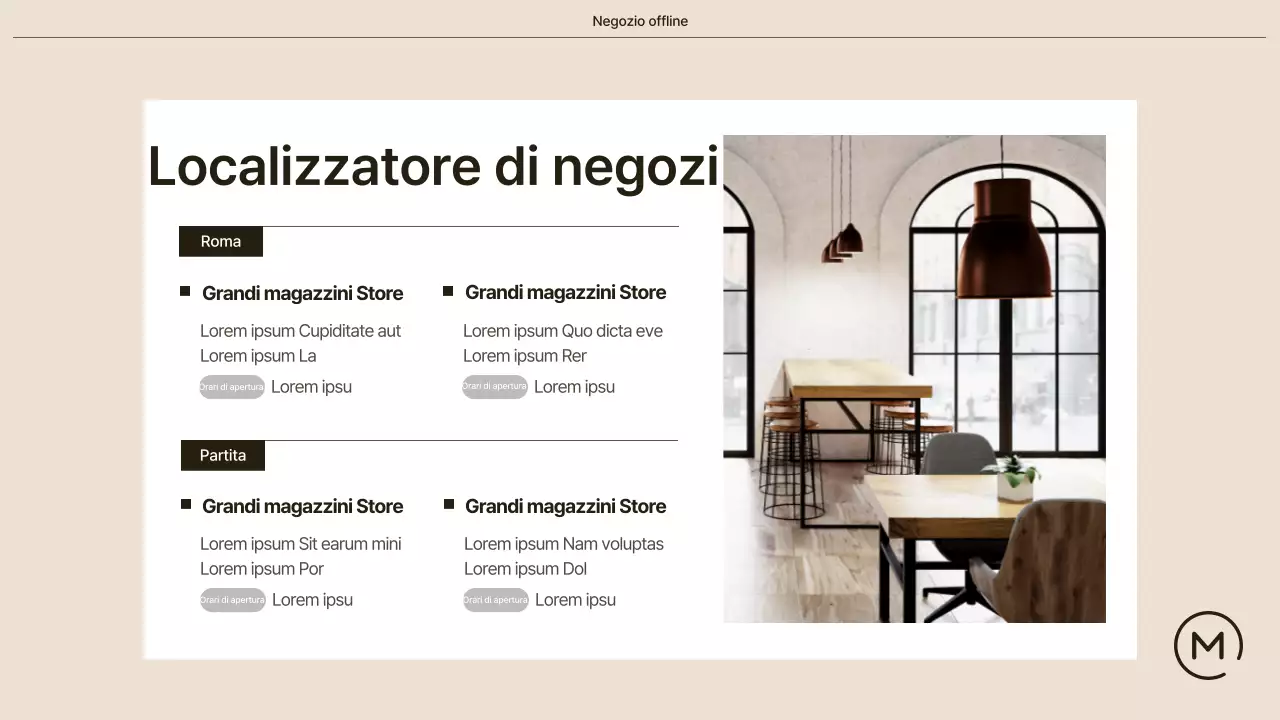The image size is (1280, 720).
Task: Click the square marker before first Partita store
Action: (x=185, y=502)
